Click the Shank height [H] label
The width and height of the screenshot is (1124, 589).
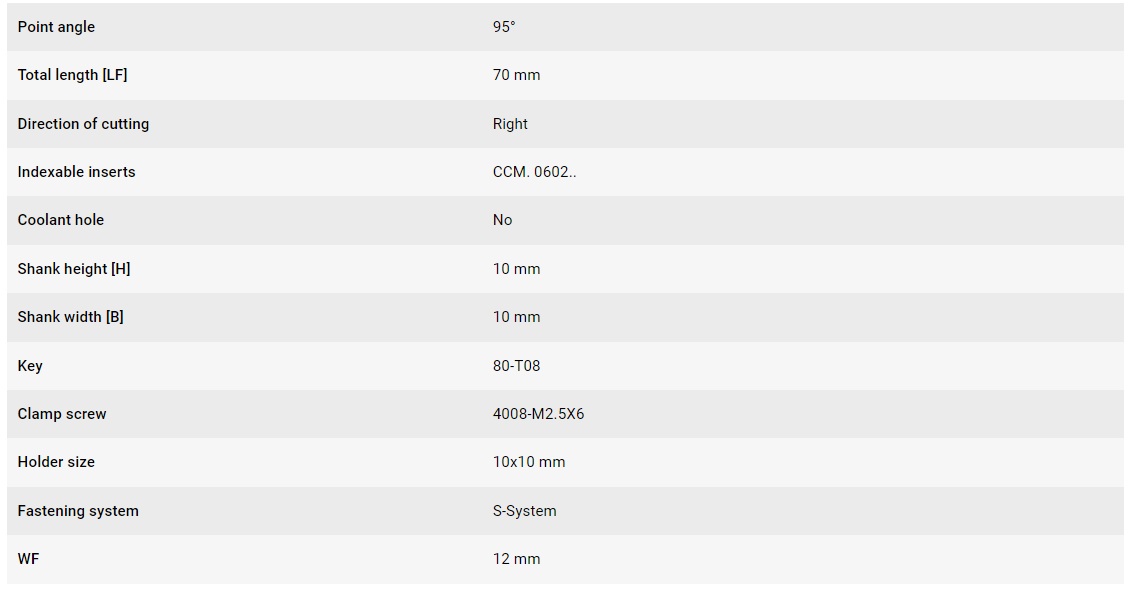[x=74, y=269]
